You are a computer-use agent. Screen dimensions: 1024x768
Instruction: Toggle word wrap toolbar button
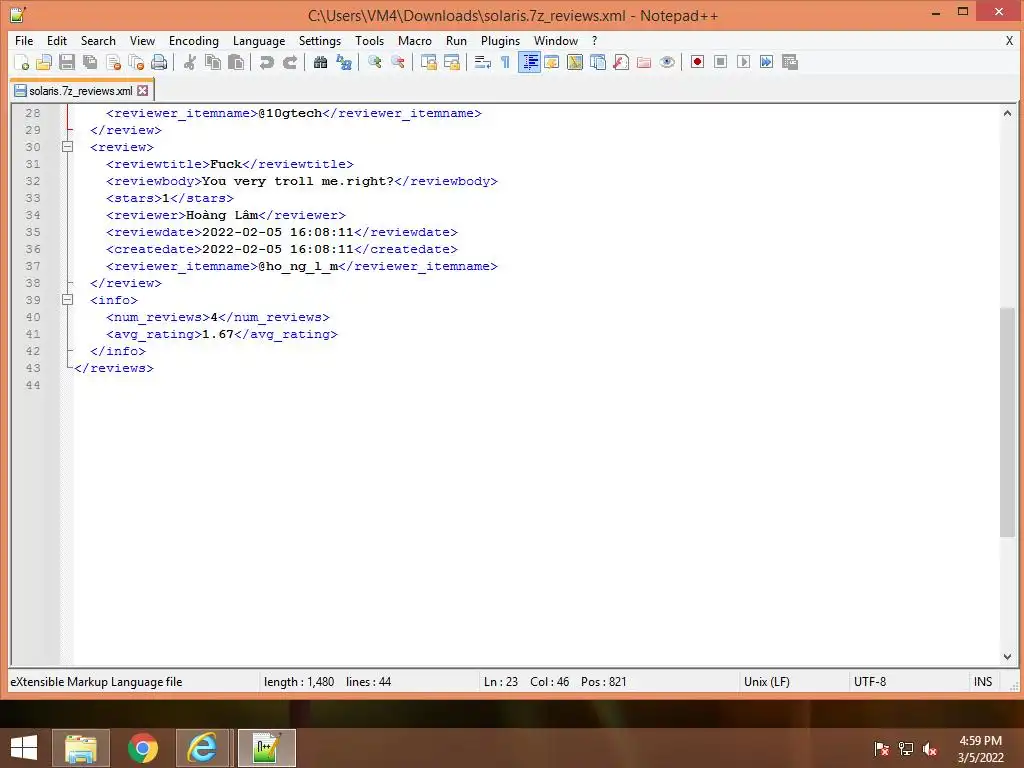click(x=483, y=62)
